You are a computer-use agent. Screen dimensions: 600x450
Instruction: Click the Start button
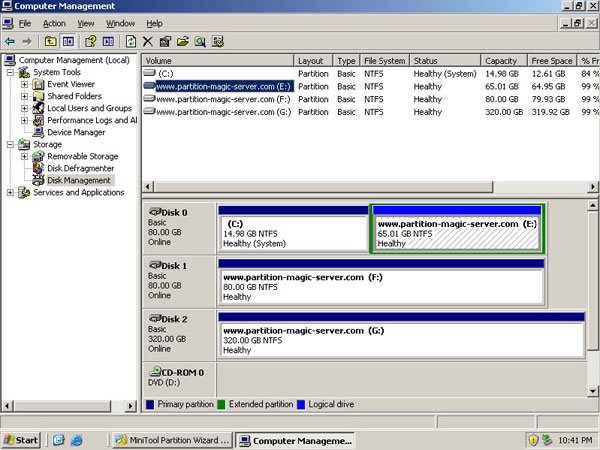pyautogui.click(x=22, y=440)
